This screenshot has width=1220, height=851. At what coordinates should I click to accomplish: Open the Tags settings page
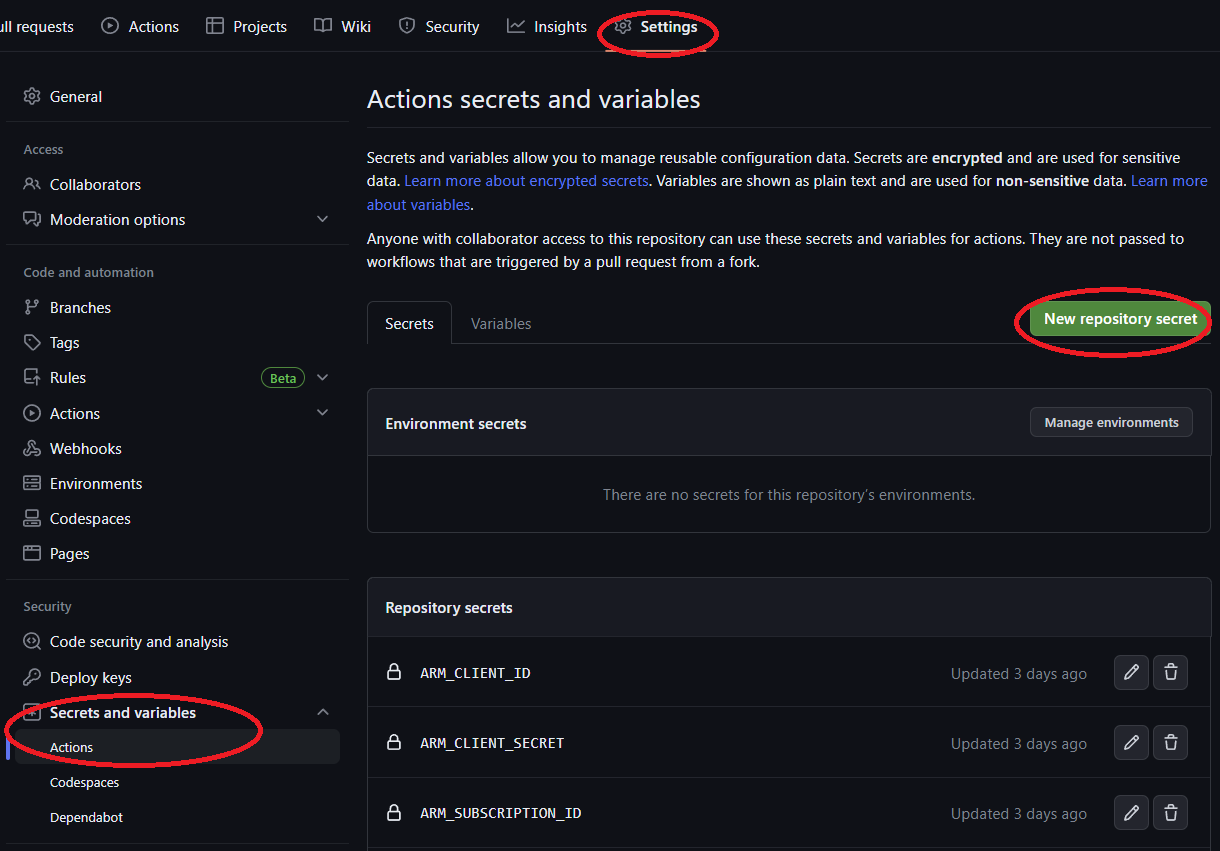(62, 342)
